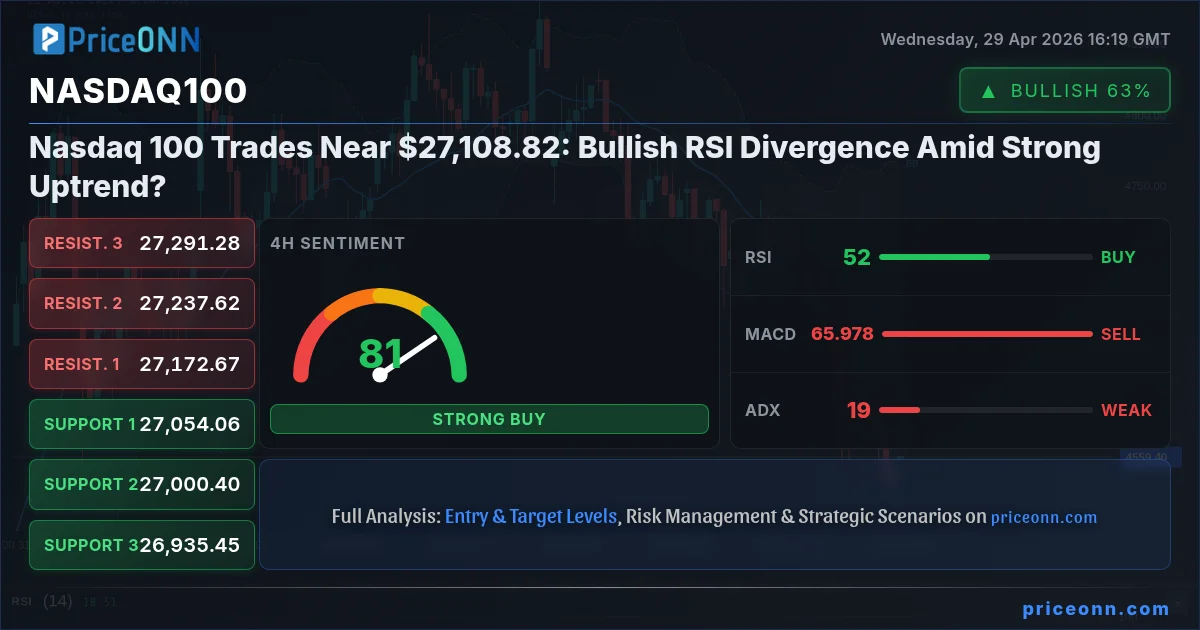Click the MACD value 65.978
This screenshot has height=630, width=1200.
pos(842,334)
